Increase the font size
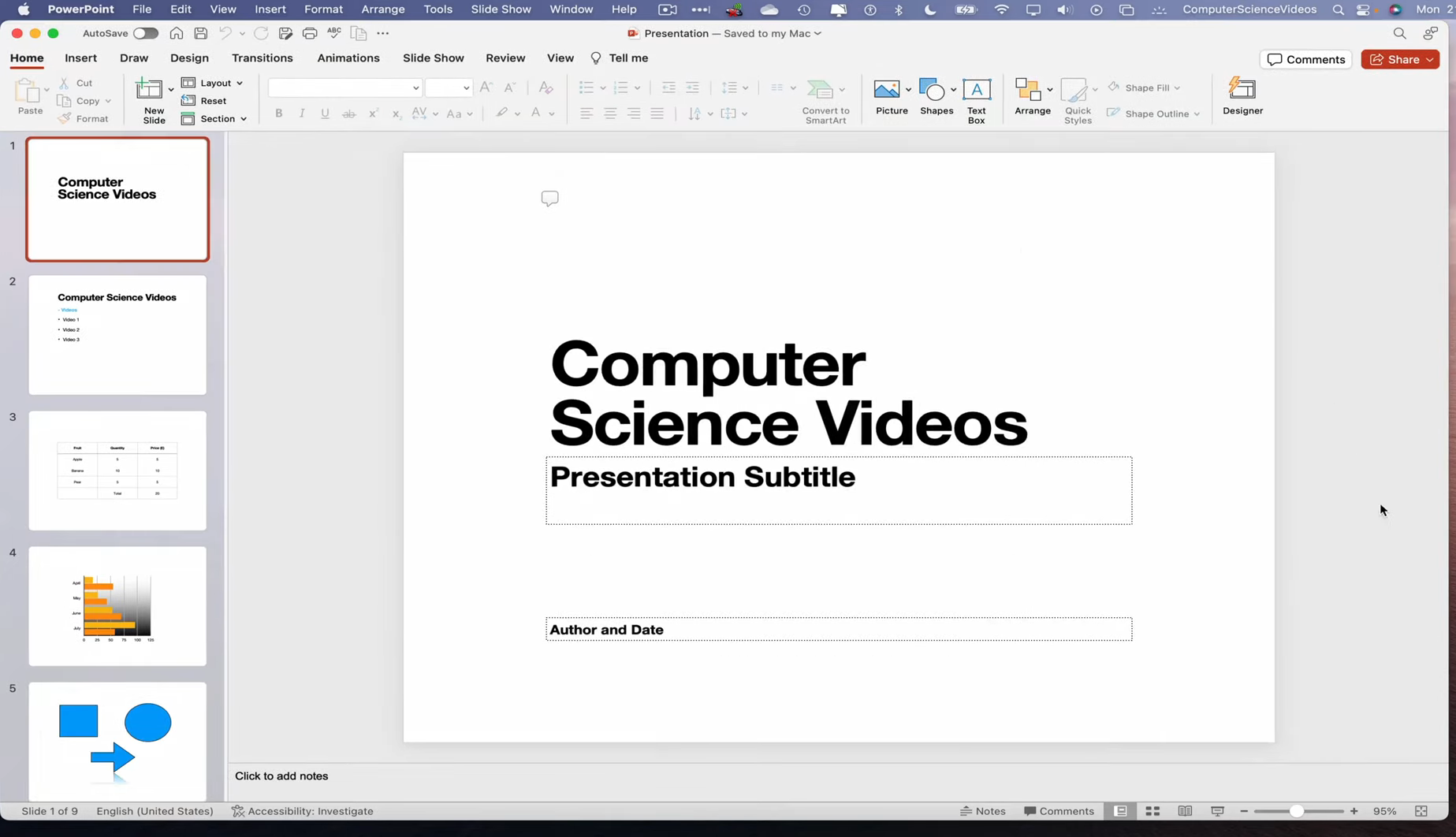This screenshot has height=837, width=1456. (x=486, y=87)
